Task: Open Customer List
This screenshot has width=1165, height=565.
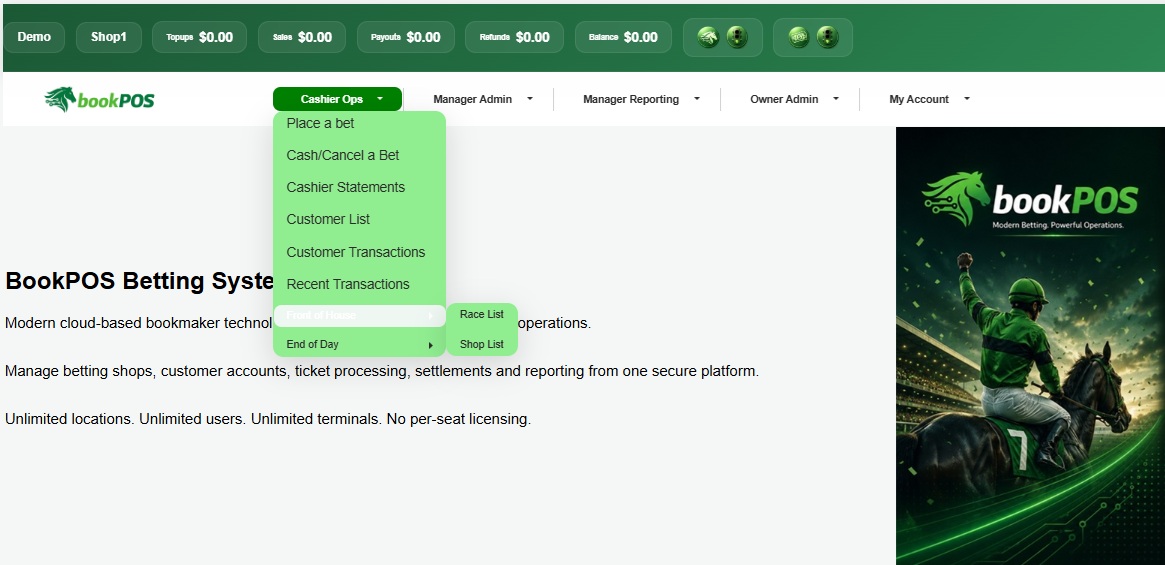Action: (x=328, y=219)
